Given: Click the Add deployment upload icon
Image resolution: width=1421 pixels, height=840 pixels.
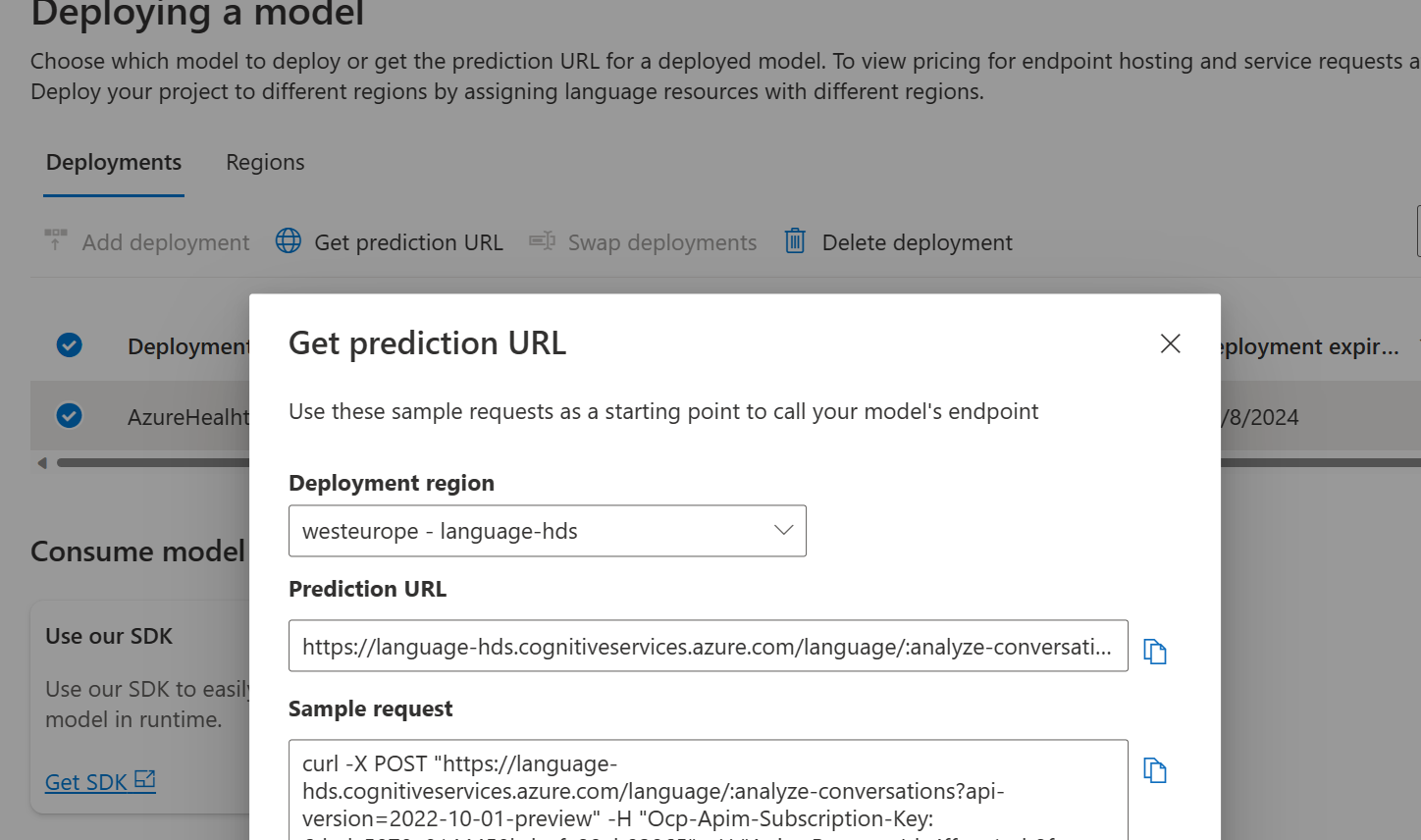Looking at the screenshot, I should point(56,238).
